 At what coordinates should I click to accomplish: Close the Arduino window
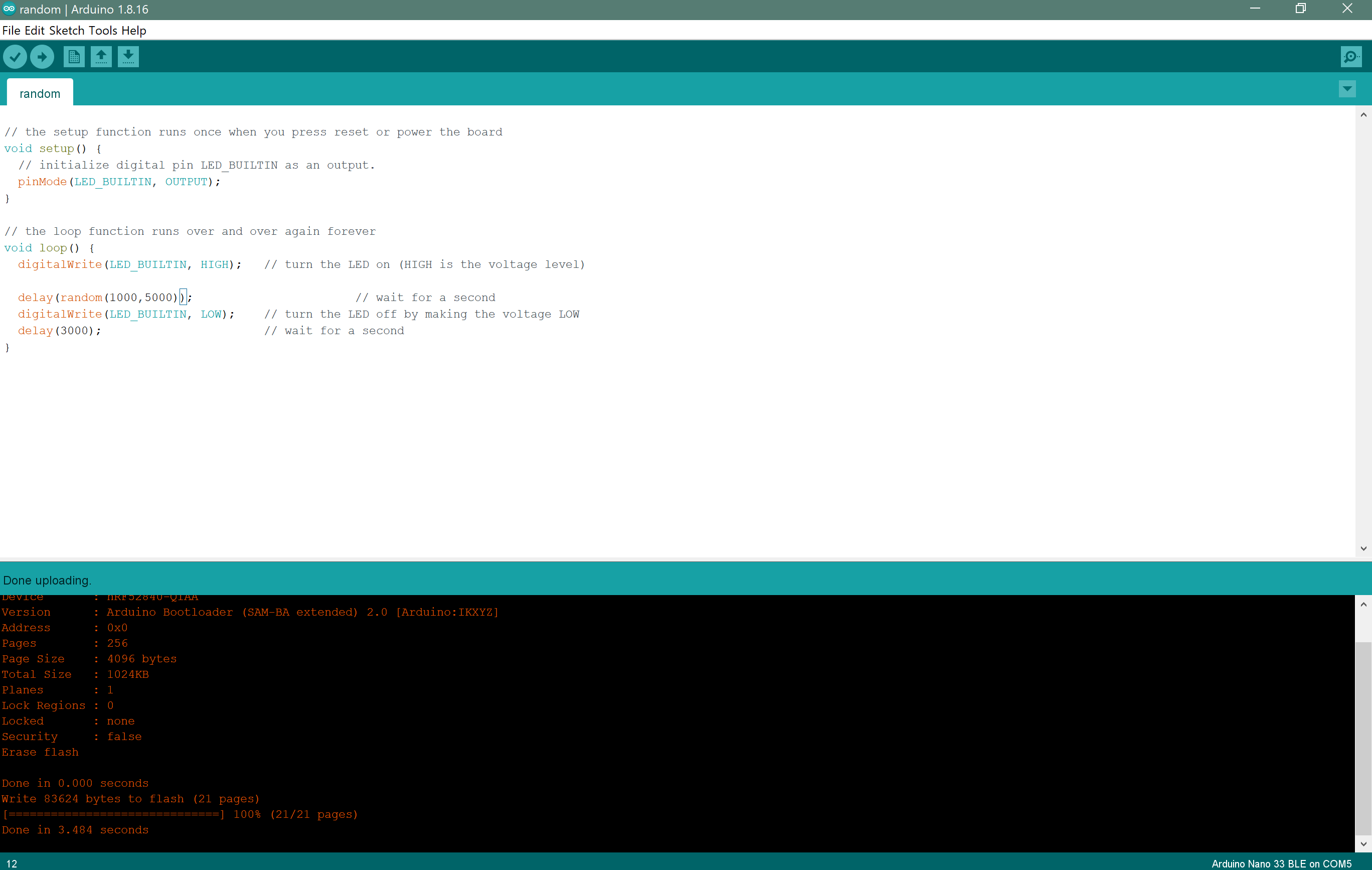point(1347,9)
